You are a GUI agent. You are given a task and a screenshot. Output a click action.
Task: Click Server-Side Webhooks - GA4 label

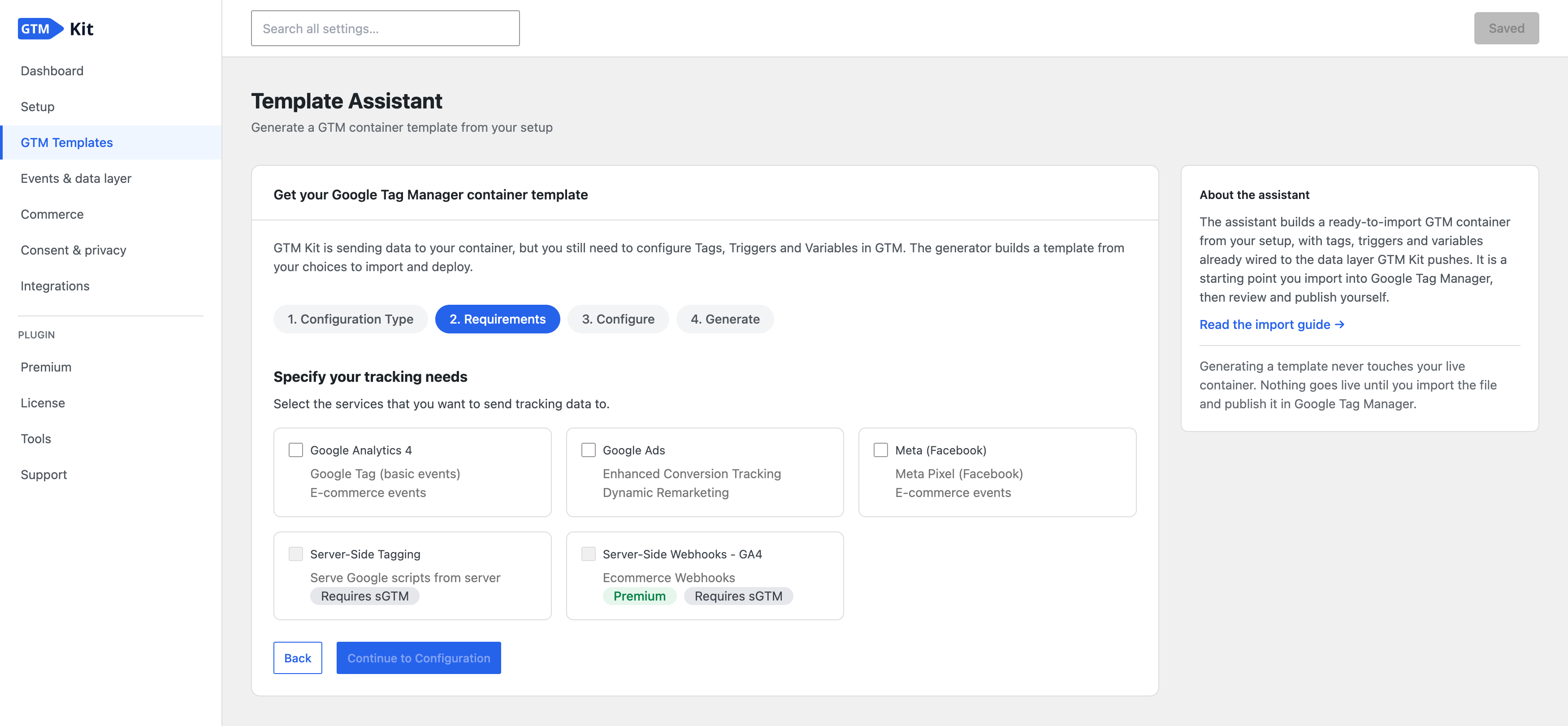(x=682, y=554)
